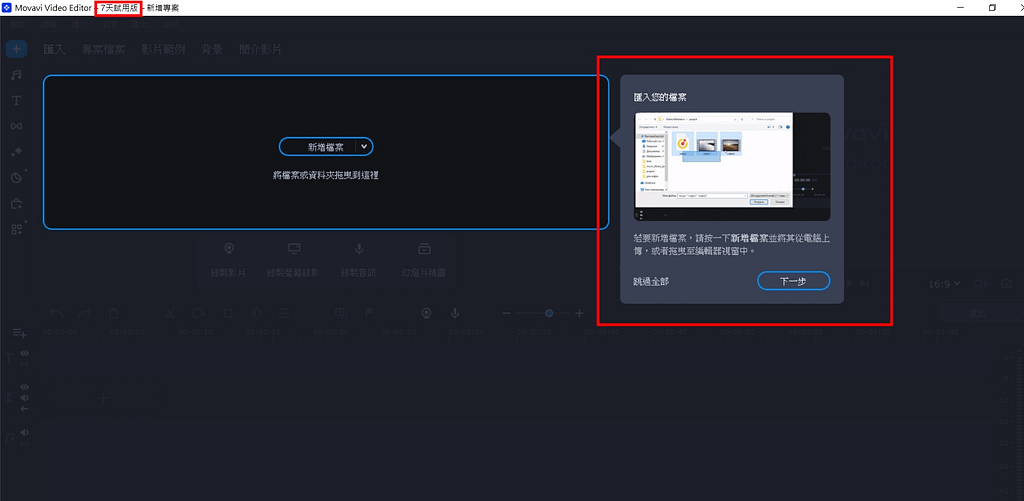Image resolution: width=1024 pixels, height=501 pixels.
Task: Click the add track icon above tracks
Action: tap(20, 333)
